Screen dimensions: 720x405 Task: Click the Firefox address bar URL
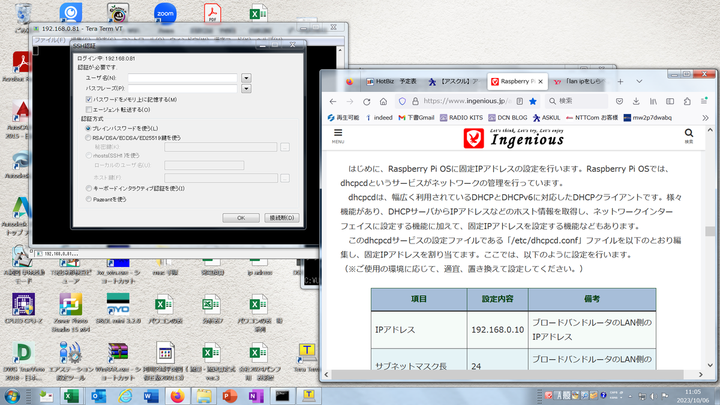[x=466, y=101]
